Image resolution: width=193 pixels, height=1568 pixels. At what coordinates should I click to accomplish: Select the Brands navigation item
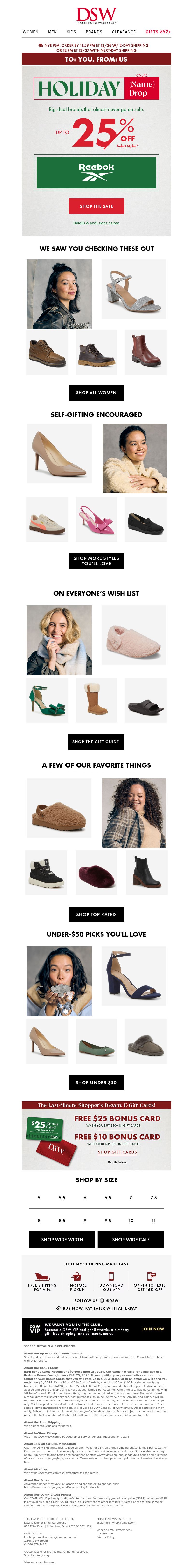(94, 32)
